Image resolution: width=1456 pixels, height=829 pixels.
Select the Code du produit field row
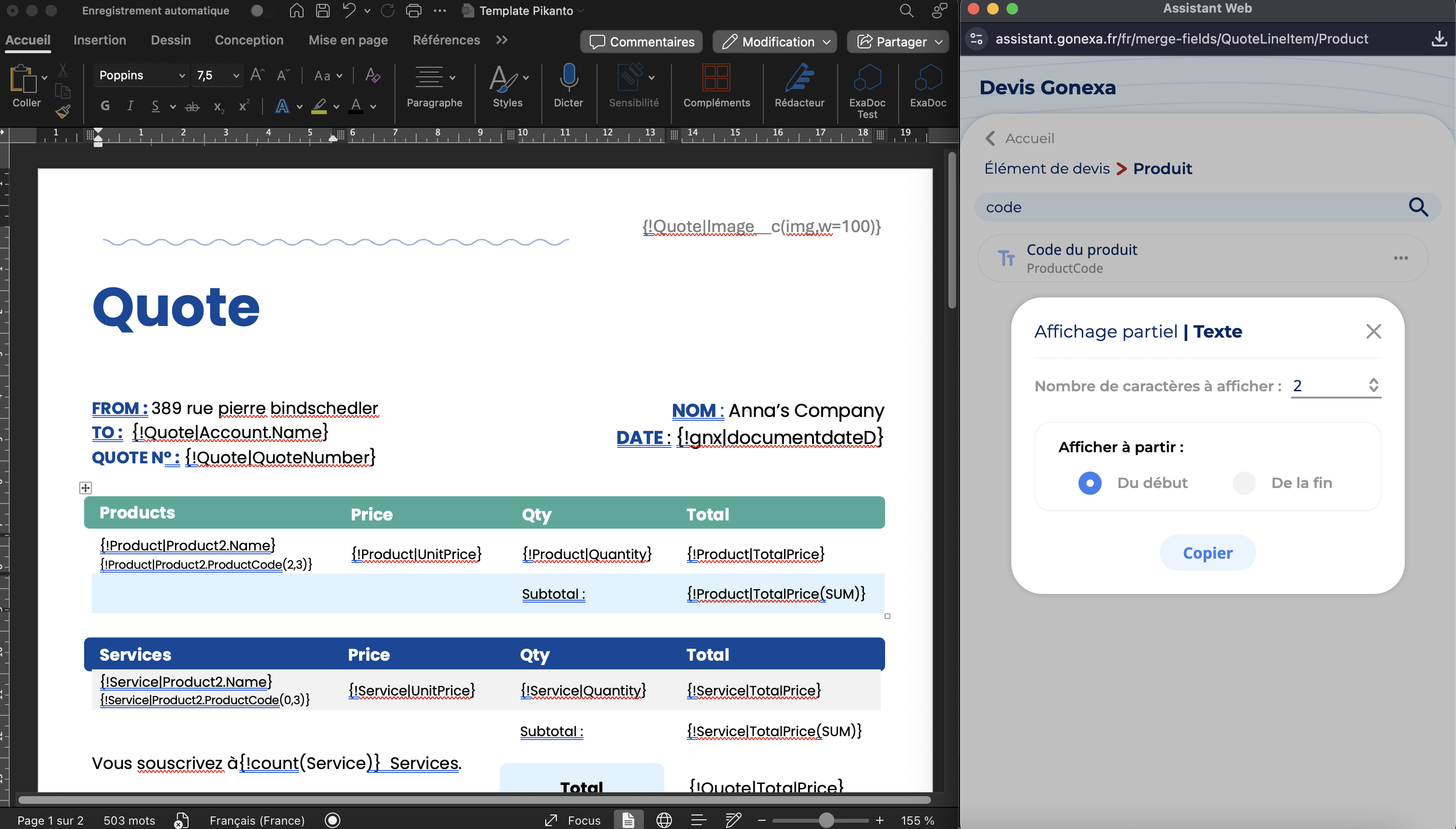[x=1202, y=258]
